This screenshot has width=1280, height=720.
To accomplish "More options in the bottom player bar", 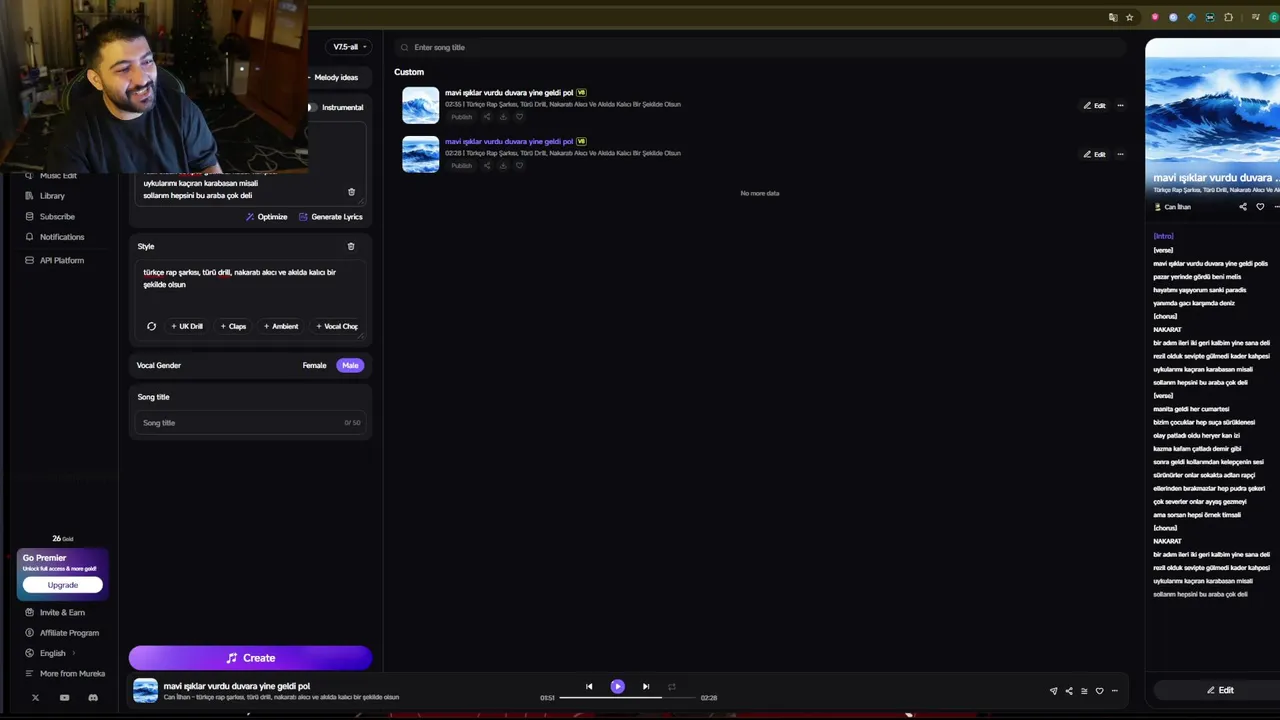I will [x=1114, y=691].
